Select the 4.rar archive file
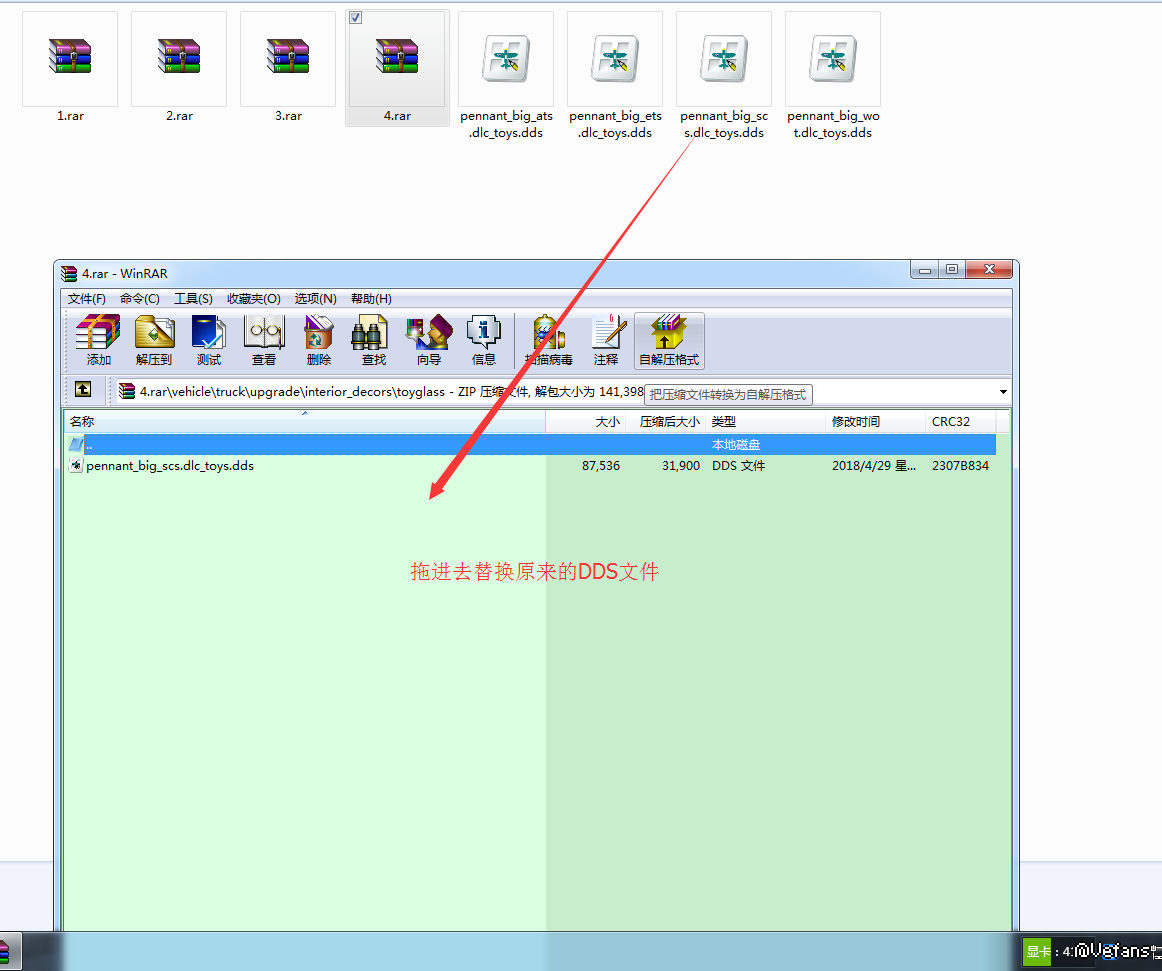This screenshot has height=971, width=1162. pyautogui.click(x=397, y=68)
